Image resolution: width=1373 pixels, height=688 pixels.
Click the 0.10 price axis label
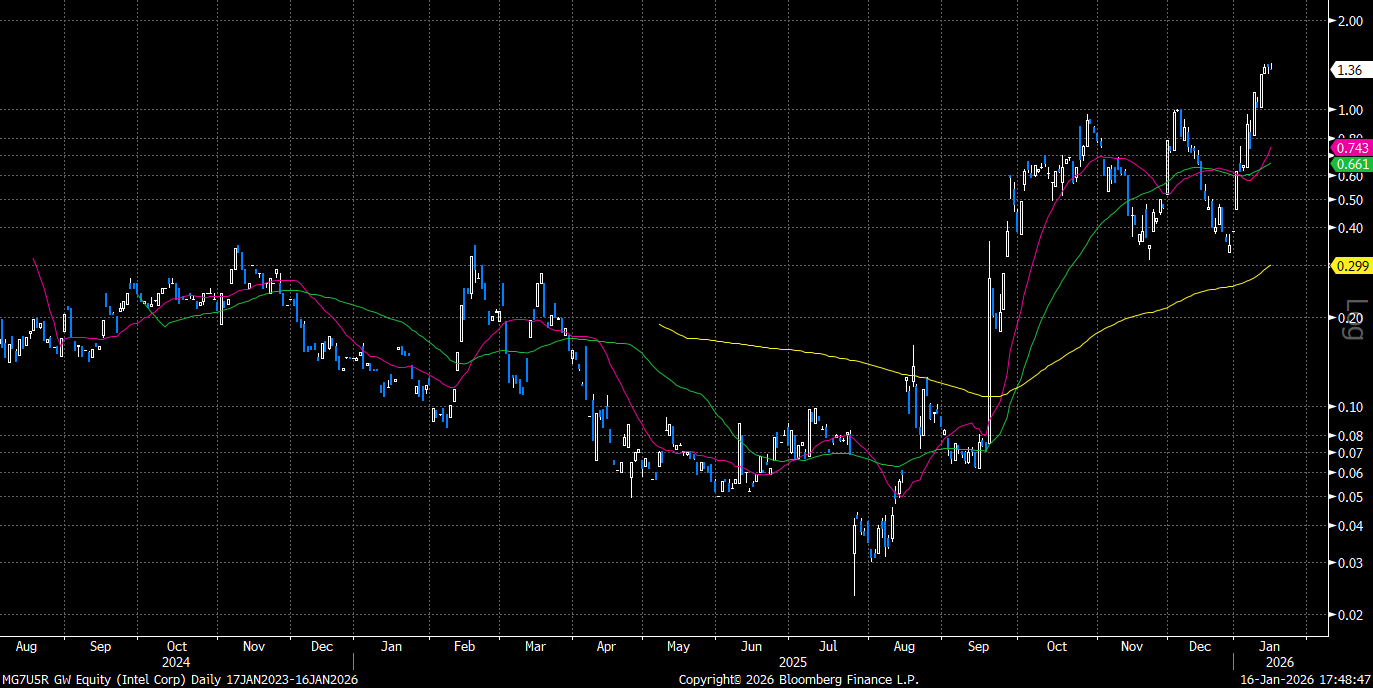point(1350,407)
